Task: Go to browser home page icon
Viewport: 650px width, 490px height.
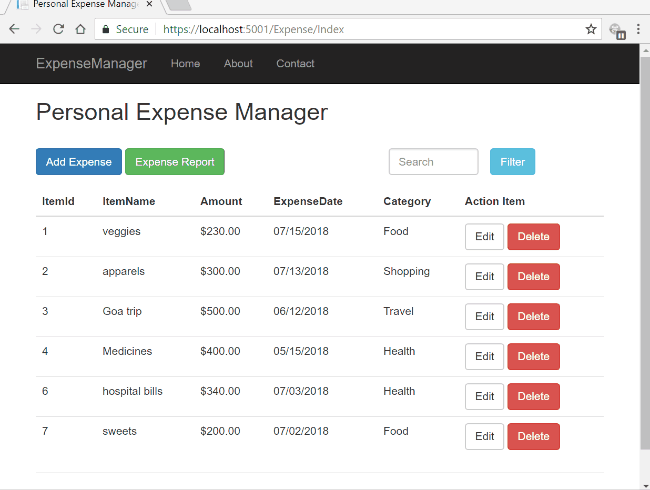Action: pos(80,29)
